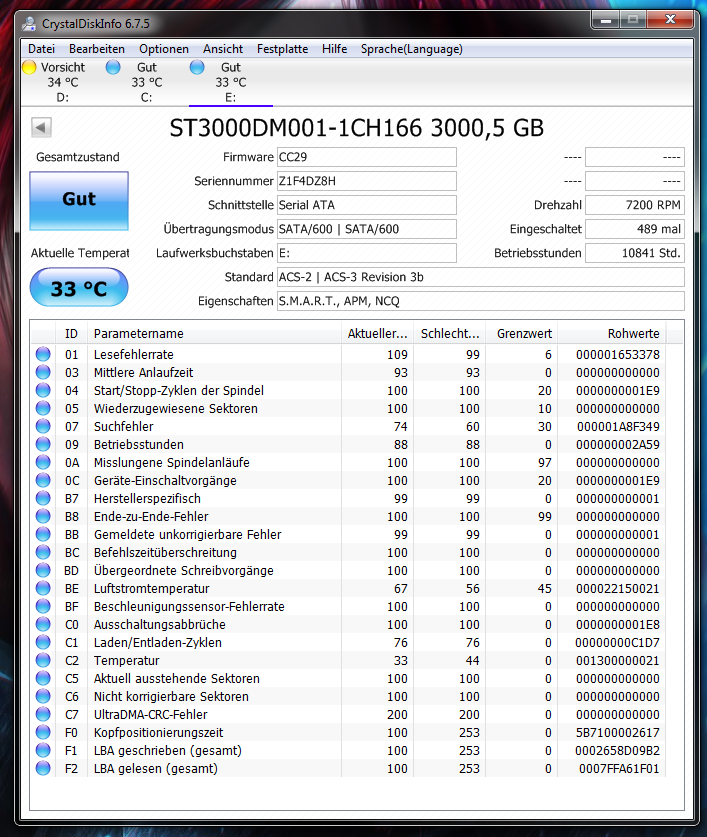Click the ID column header
Image resolution: width=707 pixels, height=837 pixels.
(72, 334)
